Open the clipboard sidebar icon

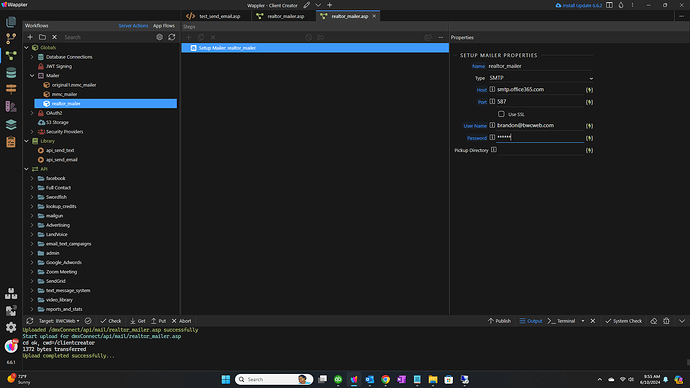click(11, 142)
